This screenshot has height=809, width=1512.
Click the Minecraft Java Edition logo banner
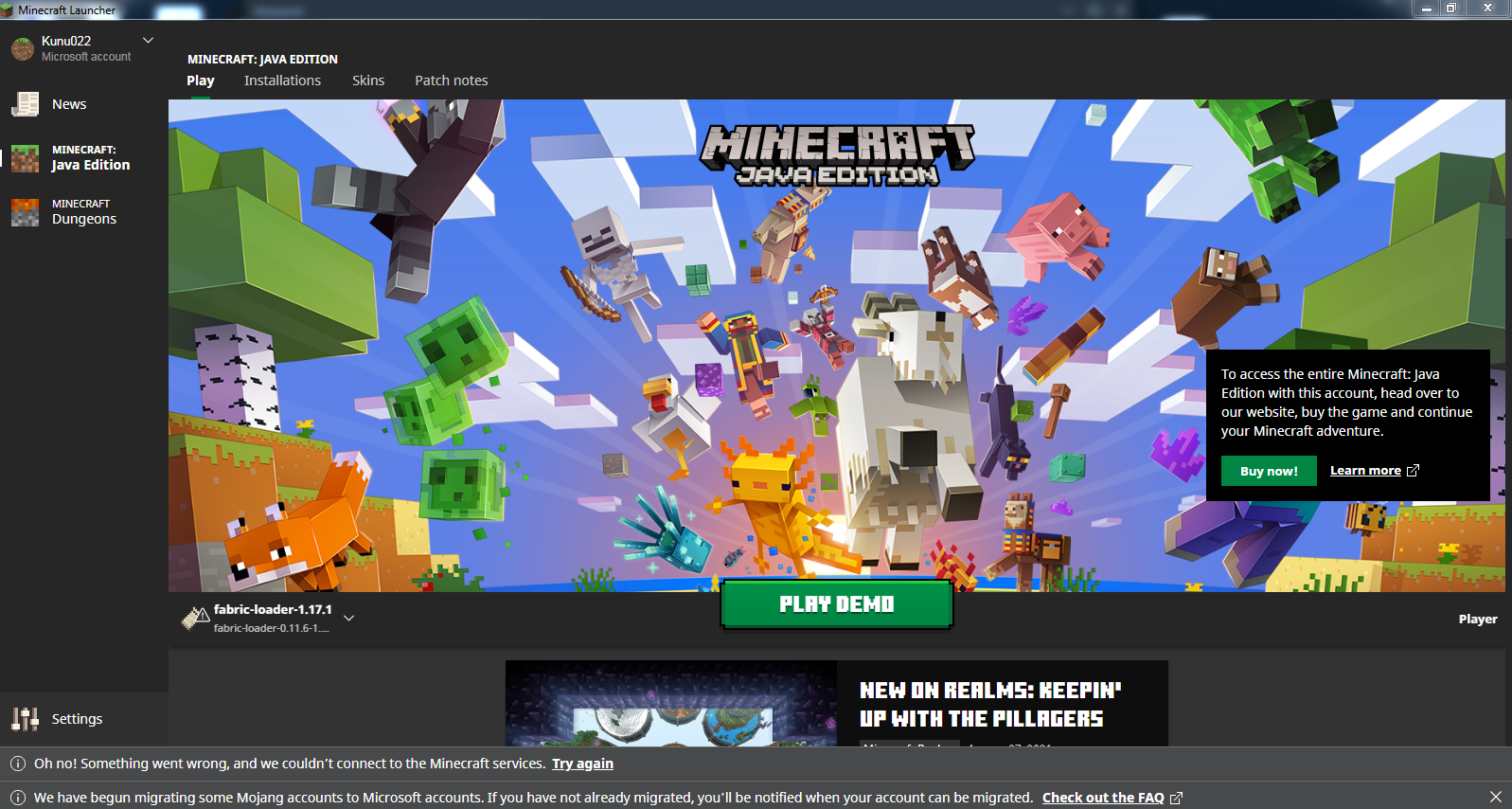[837, 155]
